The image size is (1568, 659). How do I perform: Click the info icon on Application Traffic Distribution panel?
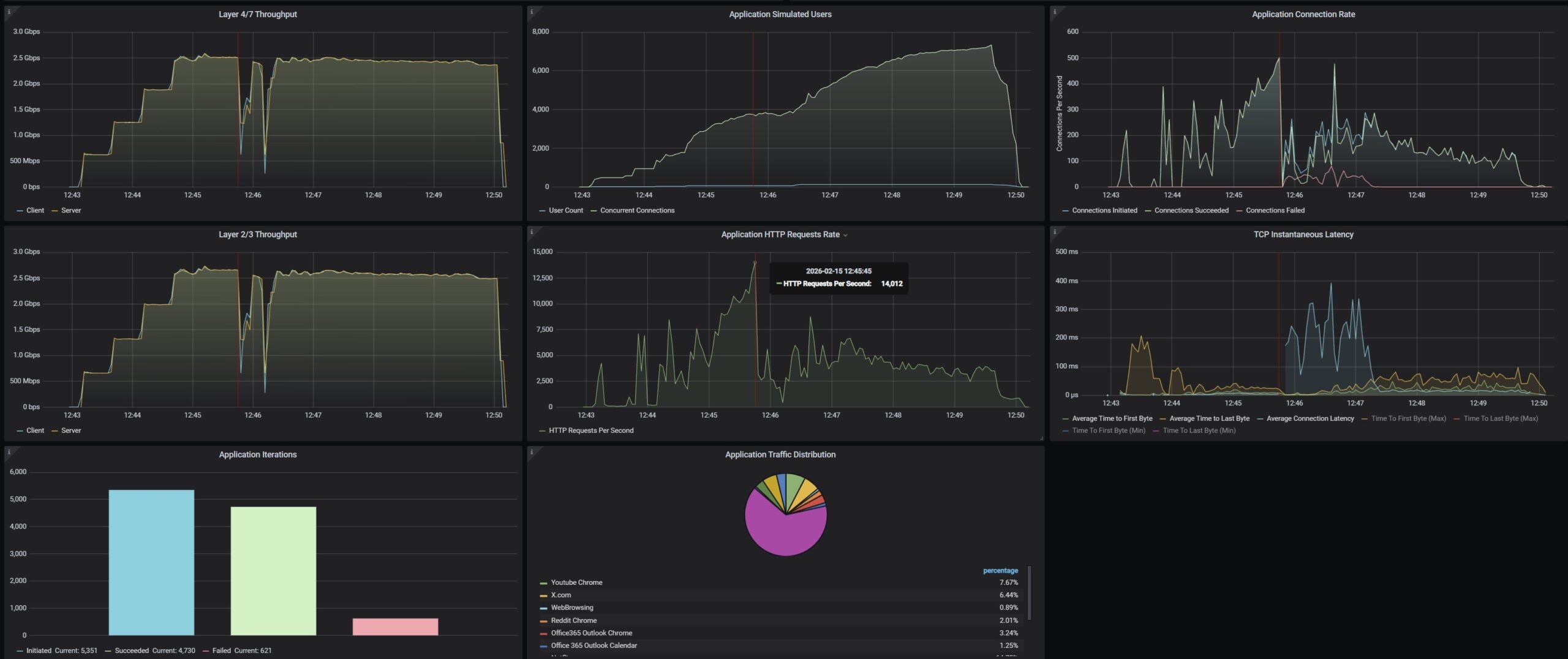(531, 452)
